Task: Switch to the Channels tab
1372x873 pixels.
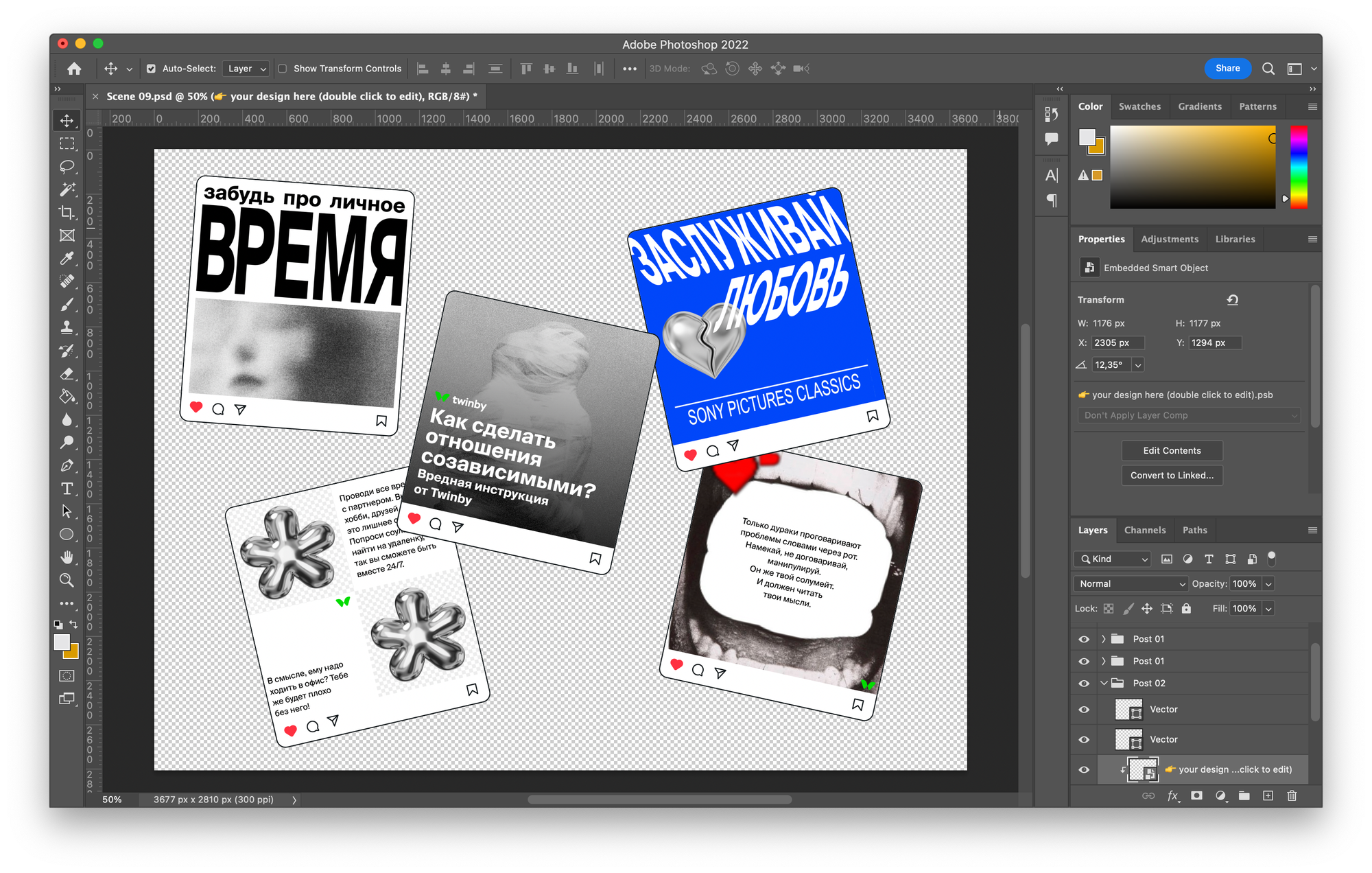Action: click(1144, 531)
